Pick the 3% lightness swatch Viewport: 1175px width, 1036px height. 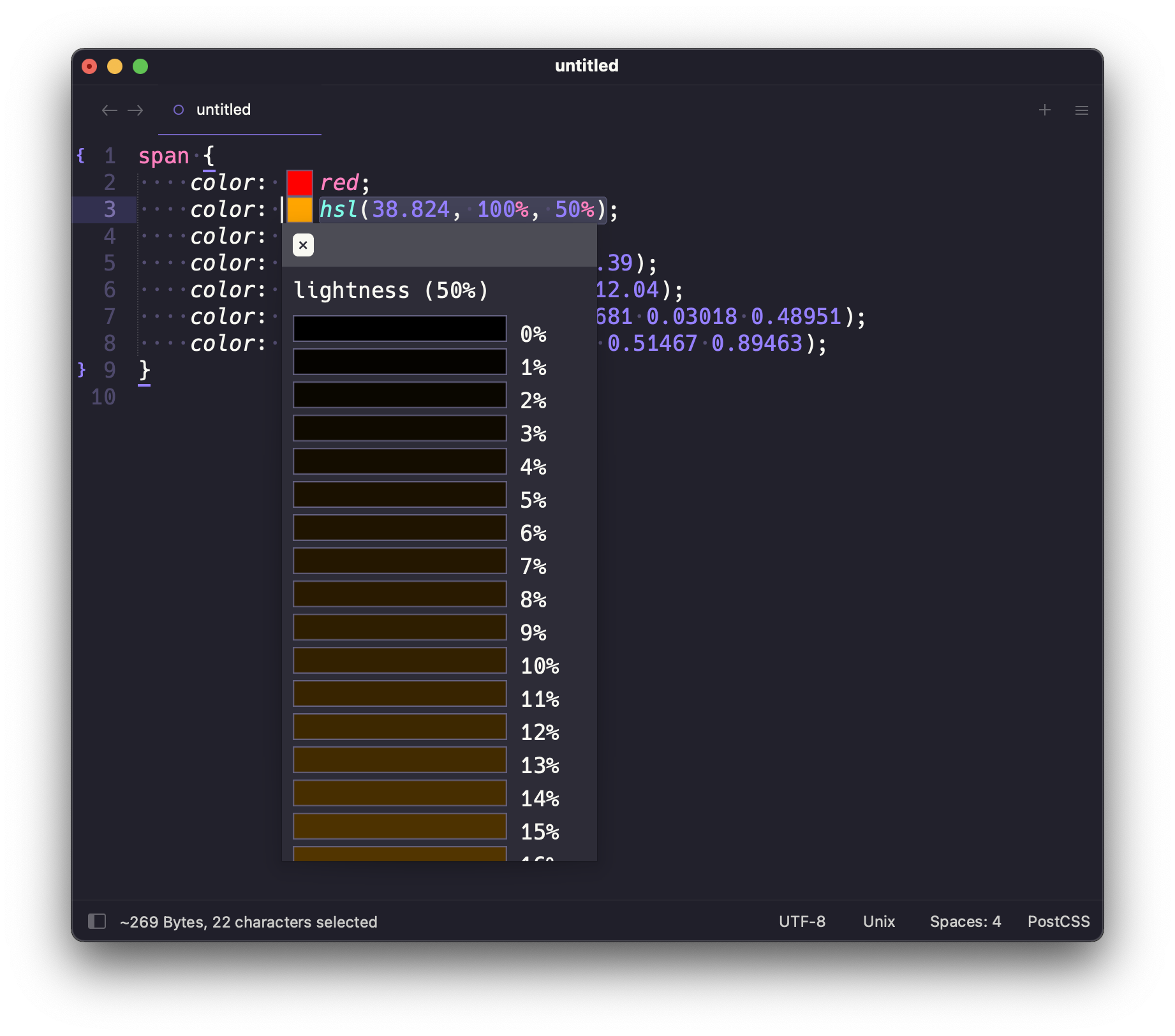point(400,428)
